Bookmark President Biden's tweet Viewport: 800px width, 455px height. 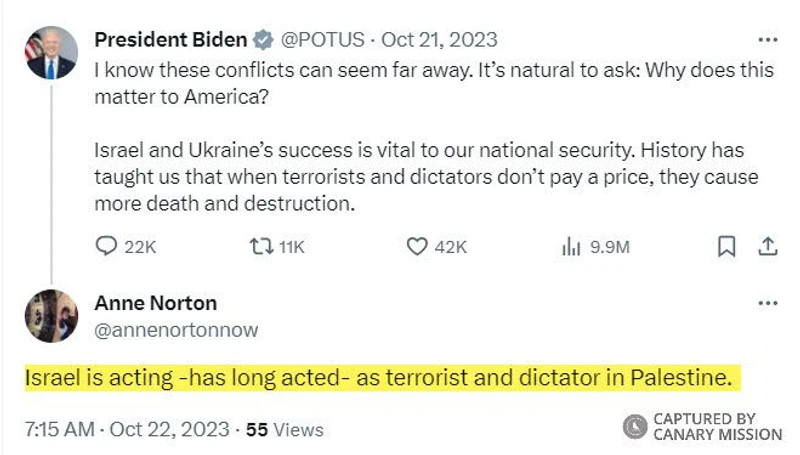728,246
